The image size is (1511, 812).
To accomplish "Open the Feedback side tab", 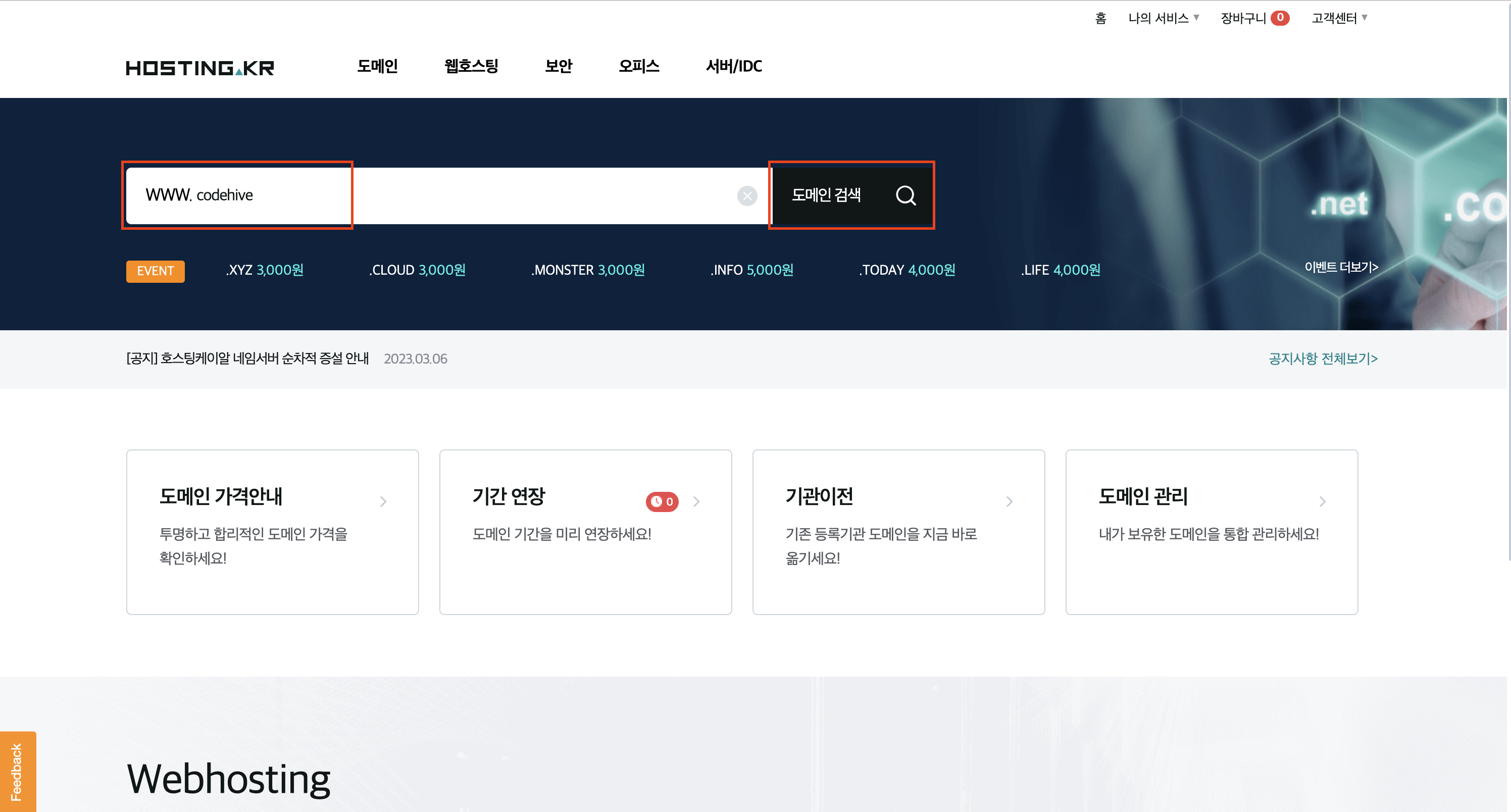I will (x=17, y=772).
